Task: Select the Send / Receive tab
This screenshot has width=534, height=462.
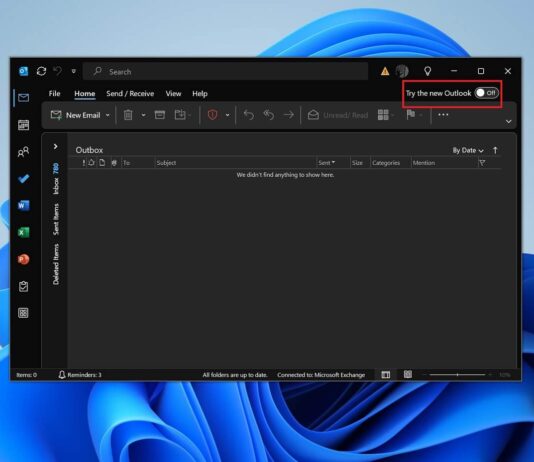Action: [x=130, y=94]
